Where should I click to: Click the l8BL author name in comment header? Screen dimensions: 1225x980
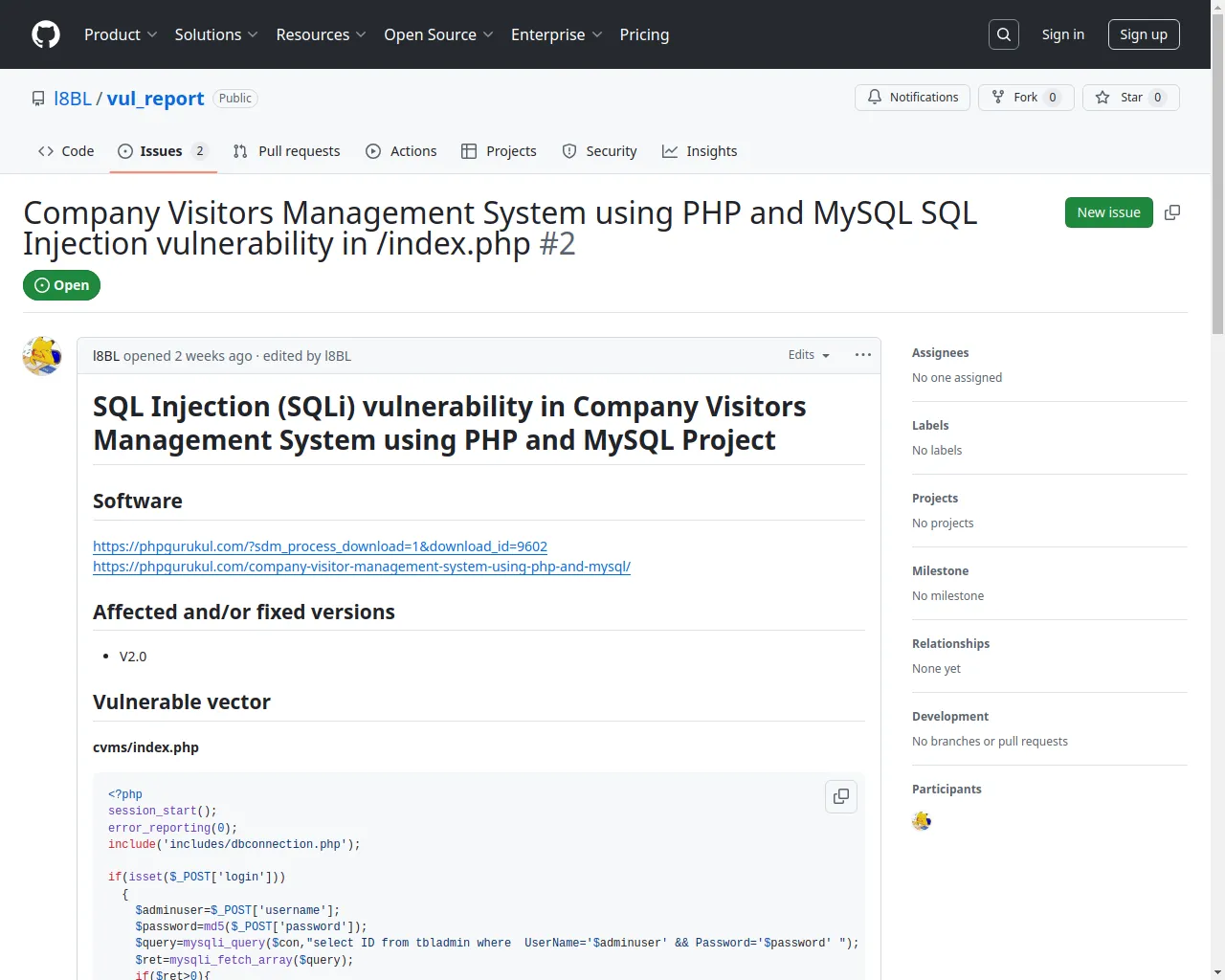click(106, 356)
